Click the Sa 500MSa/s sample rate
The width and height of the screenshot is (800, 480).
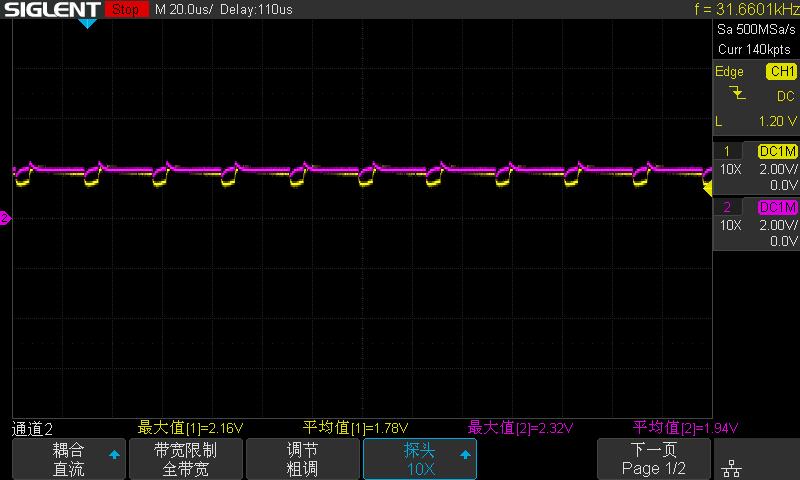click(x=756, y=30)
